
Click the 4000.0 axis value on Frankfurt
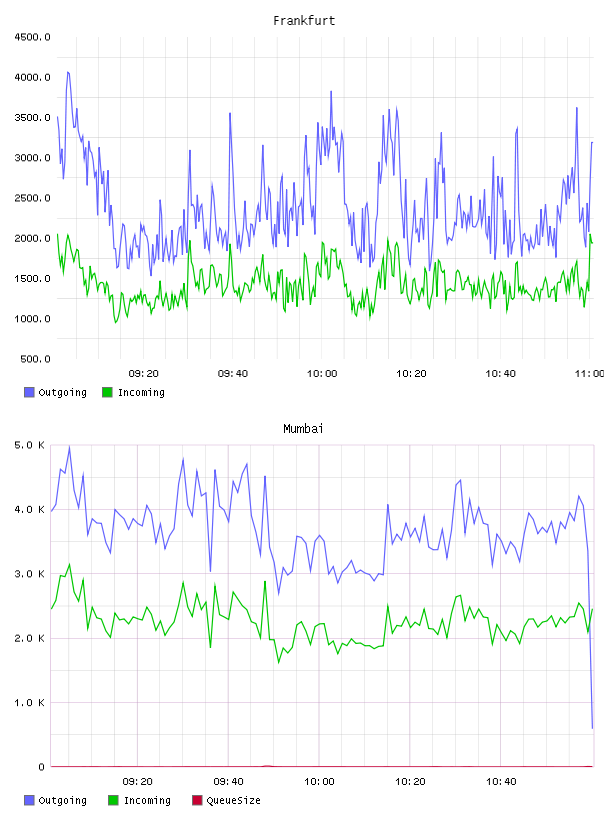tap(32, 78)
